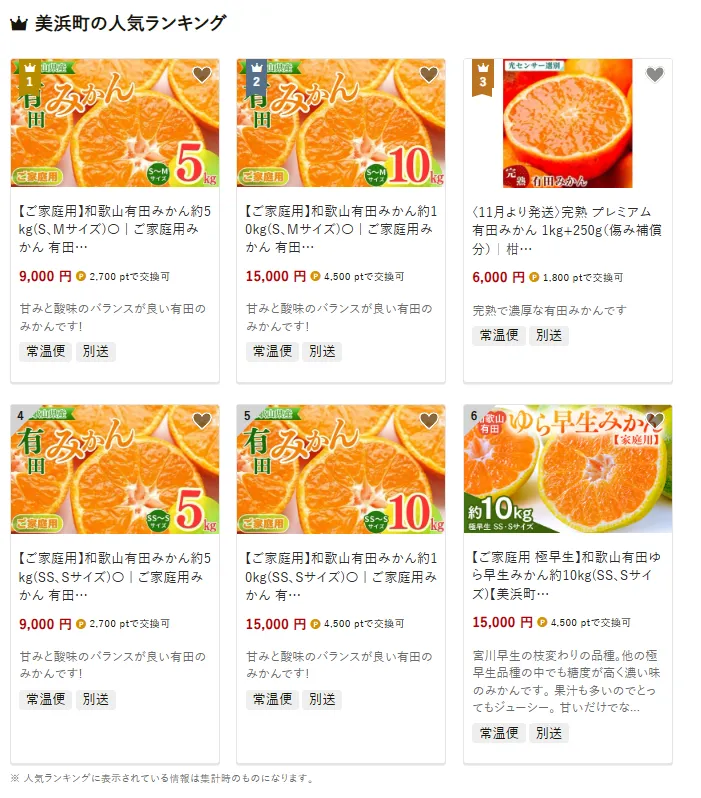Open rank 3 完熟 有田みかん product photo
The image size is (701, 798).
coord(568,123)
